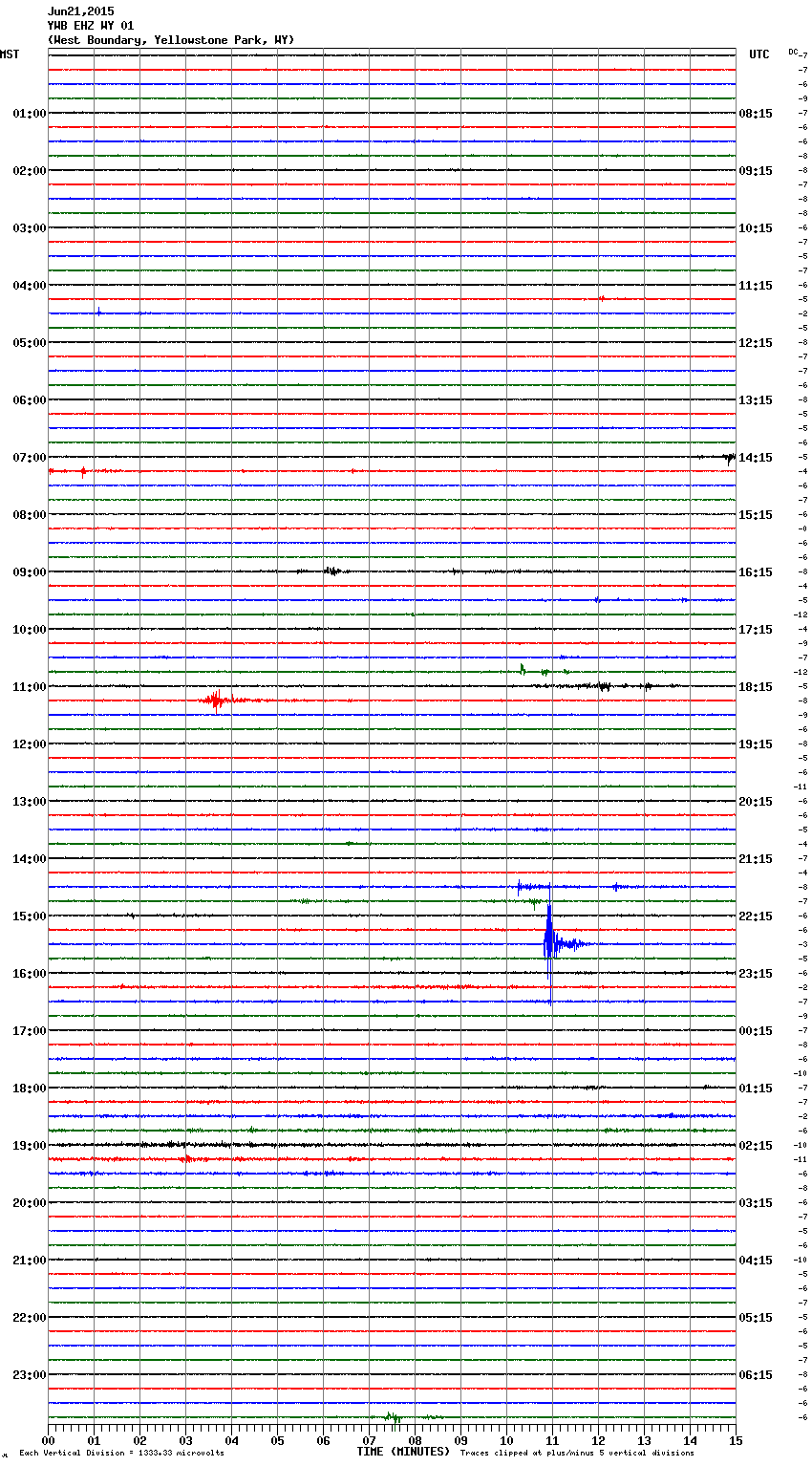Image resolution: width=812 pixels, height=1466 pixels.
Task: Click the station code "YWB EHZ WY 01"
Action: click(x=91, y=26)
